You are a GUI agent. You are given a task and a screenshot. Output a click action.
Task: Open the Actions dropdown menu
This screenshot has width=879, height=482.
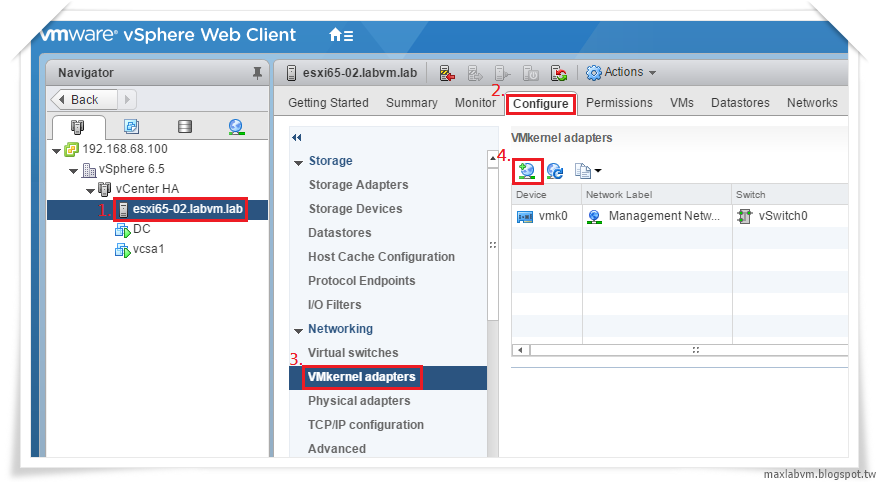[621, 72]
